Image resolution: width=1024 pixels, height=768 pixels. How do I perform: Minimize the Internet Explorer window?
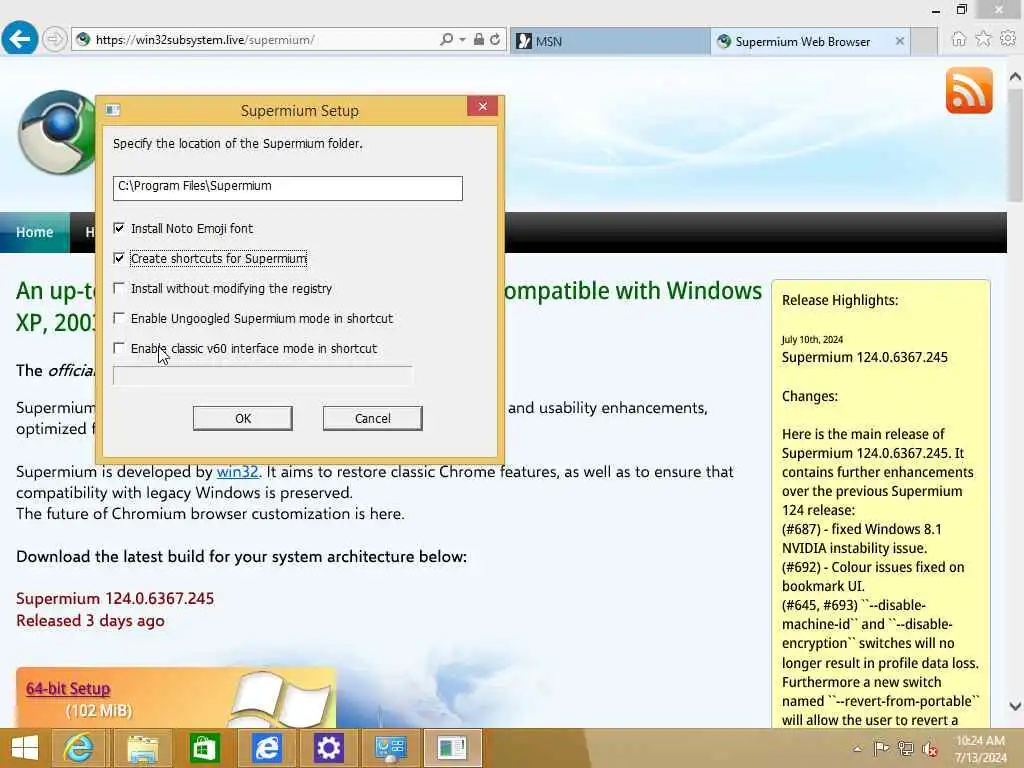click(x=936, y=10)
